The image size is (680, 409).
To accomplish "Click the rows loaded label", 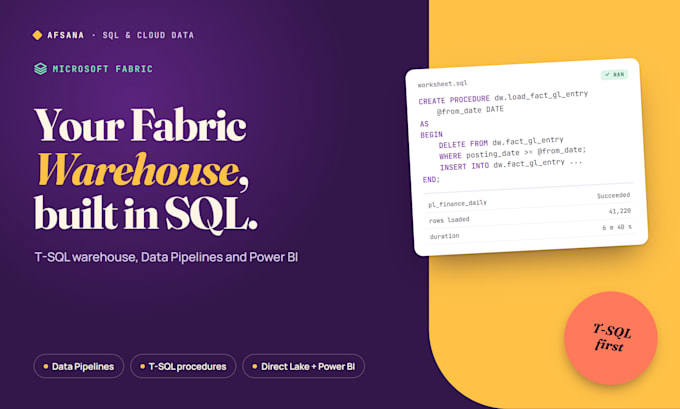I will point(449,220).
